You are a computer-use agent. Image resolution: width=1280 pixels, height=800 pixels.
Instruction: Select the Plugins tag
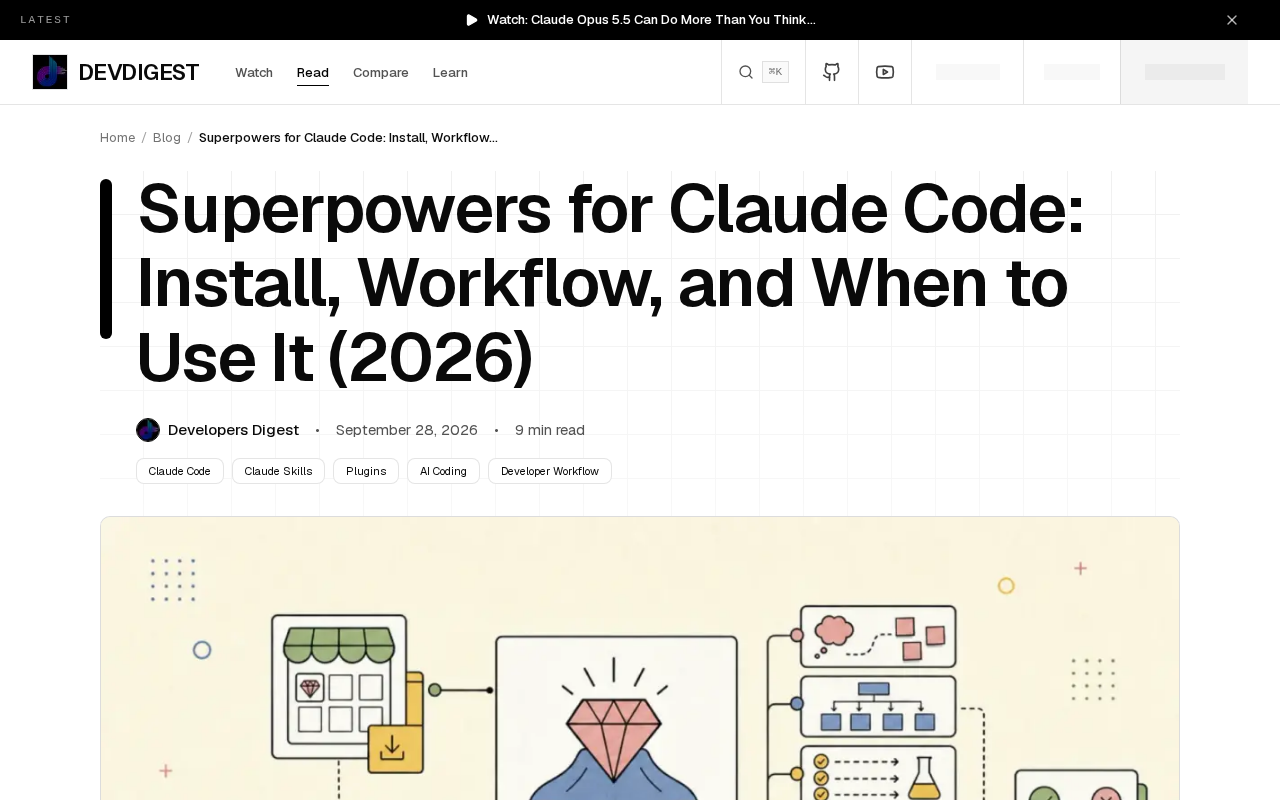pos(366,471)
